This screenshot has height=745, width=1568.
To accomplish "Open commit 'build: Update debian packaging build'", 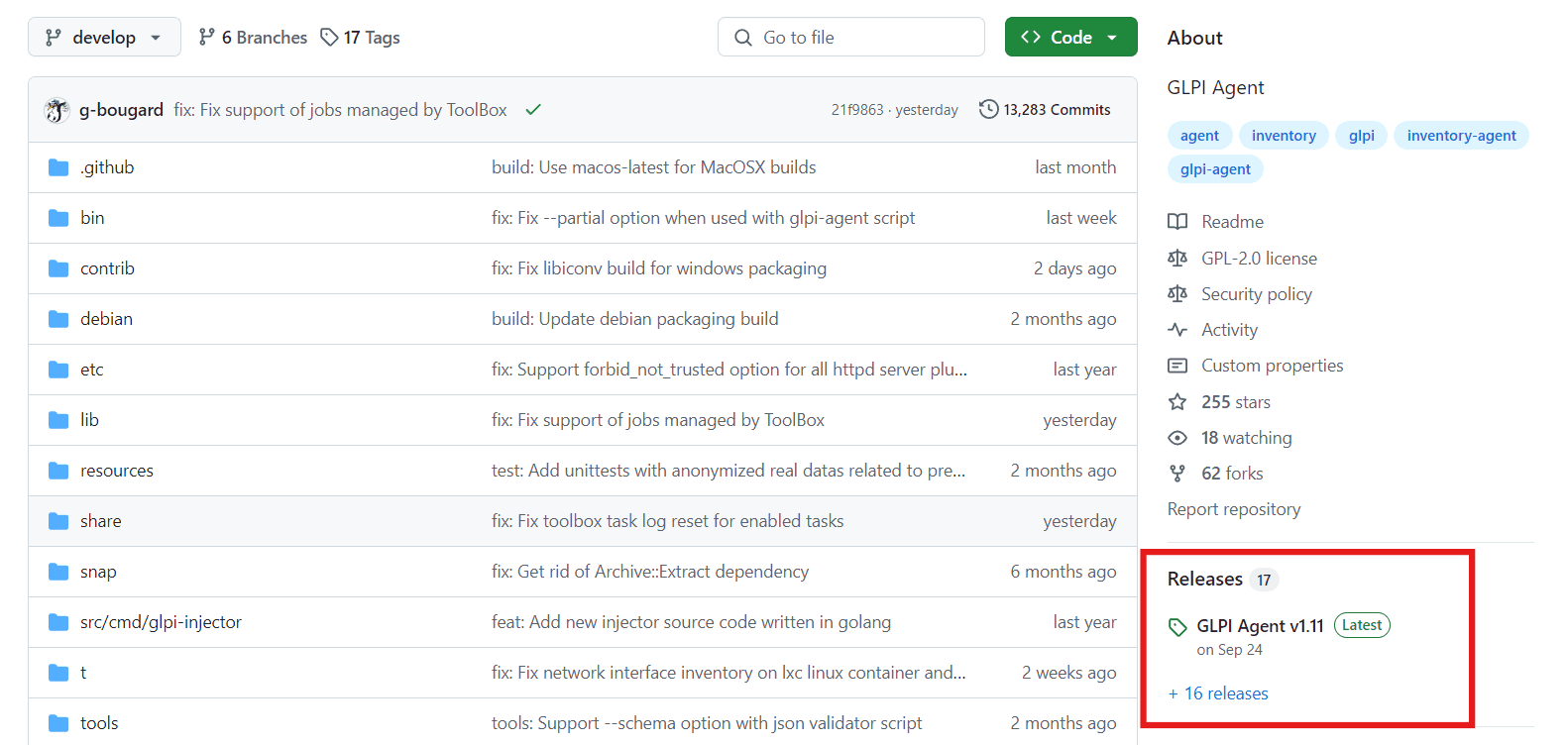I will [x=635, y=319].
